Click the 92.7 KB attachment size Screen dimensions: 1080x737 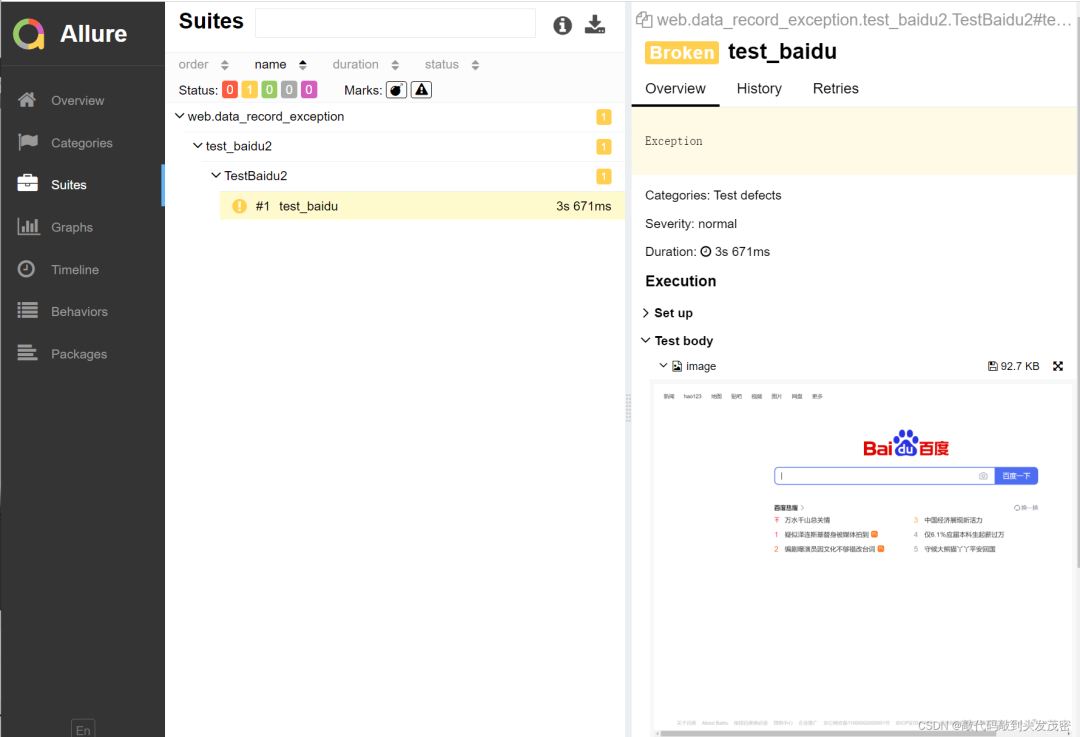click(x=1019, y=366)
